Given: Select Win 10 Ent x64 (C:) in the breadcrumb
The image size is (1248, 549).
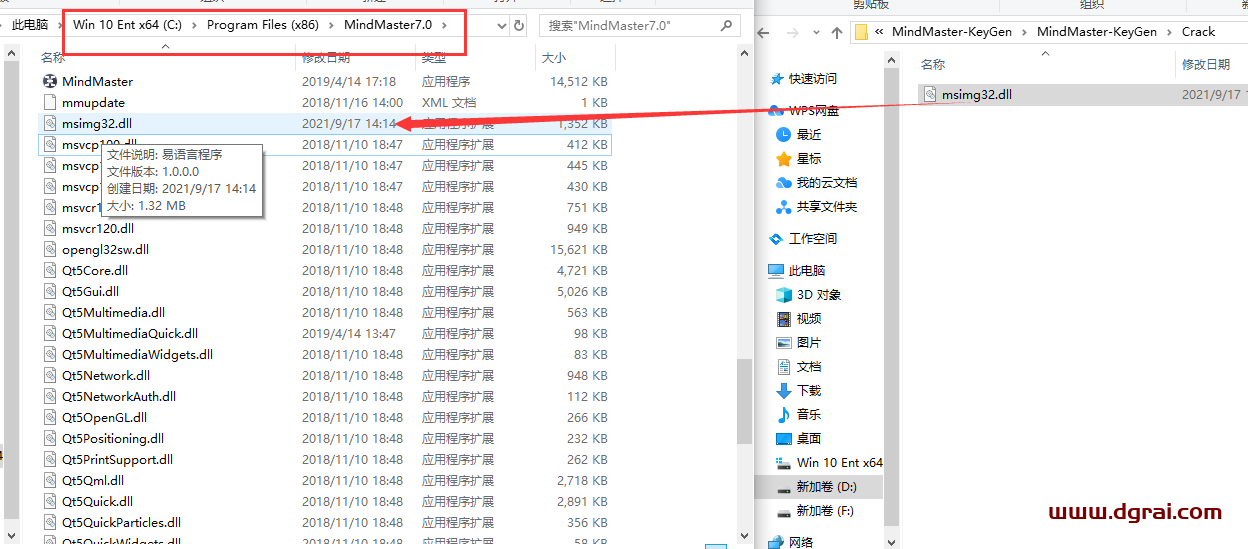Looking at the screenshot, I should [128, 25].
